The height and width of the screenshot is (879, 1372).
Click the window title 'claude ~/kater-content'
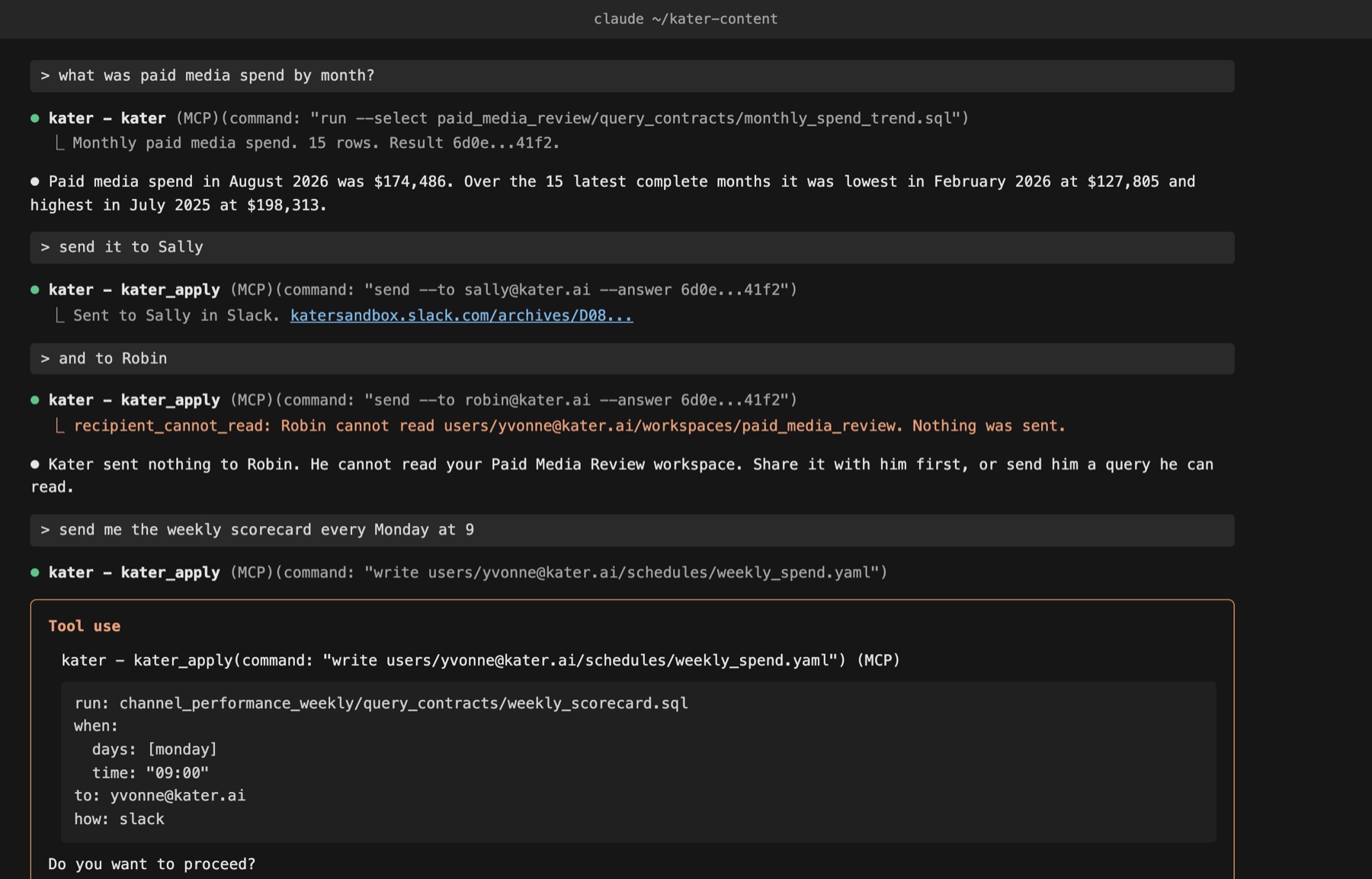click(686, 19)
